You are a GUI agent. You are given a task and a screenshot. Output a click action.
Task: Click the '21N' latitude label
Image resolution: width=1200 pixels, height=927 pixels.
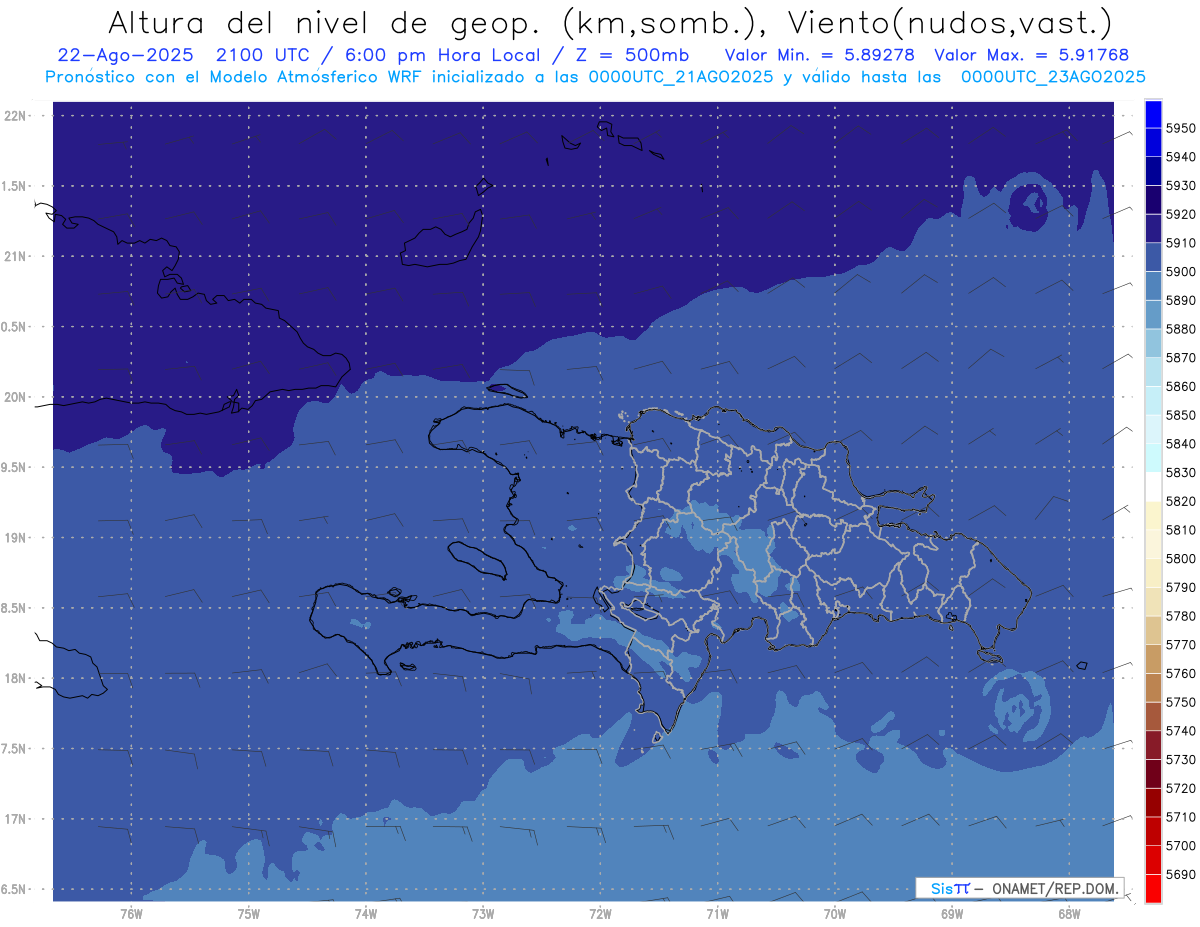[x=15, y=256]
